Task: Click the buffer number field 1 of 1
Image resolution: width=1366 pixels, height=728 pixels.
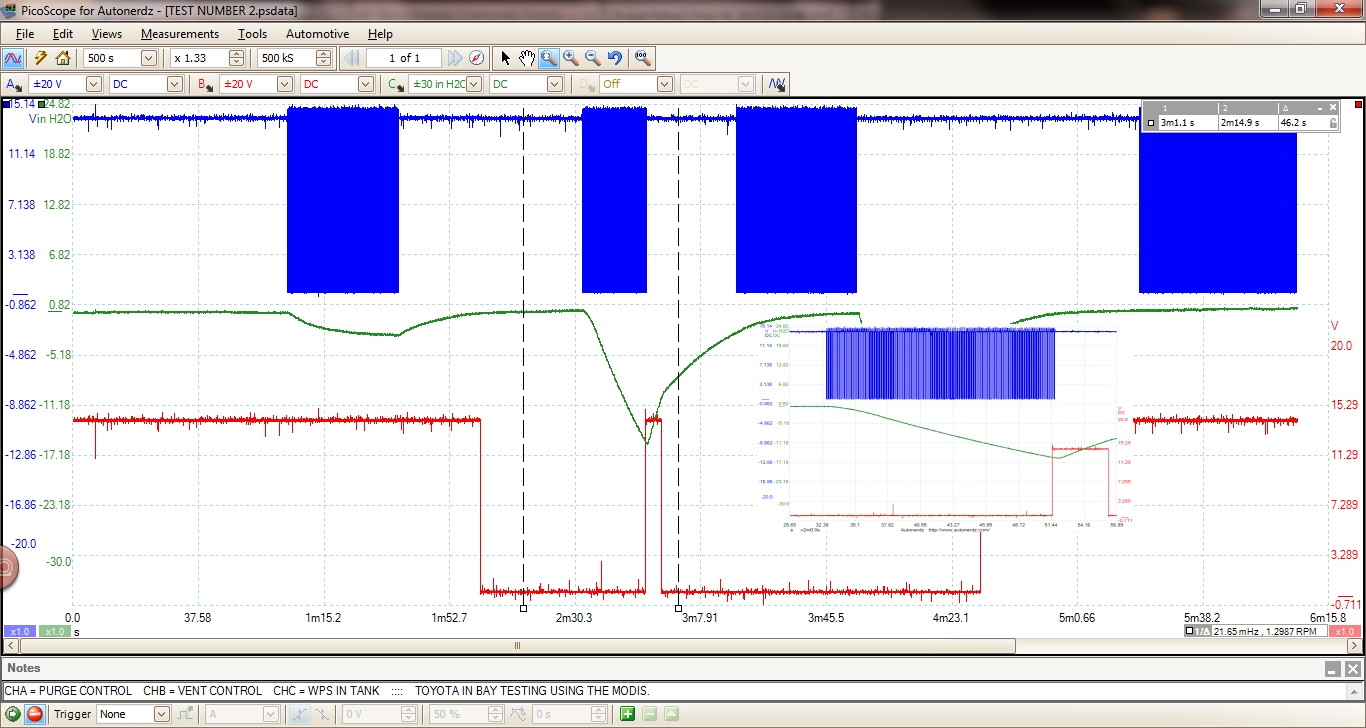Action: pos(404,58)
